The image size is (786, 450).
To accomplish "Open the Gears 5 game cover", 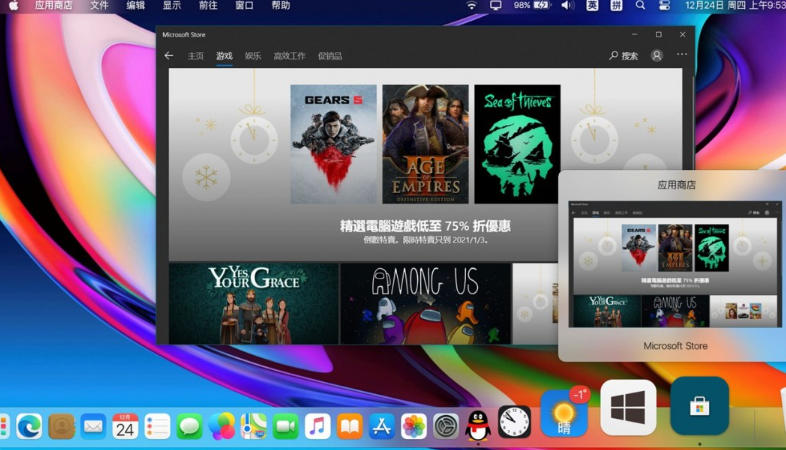I will (x=333, y=144).
